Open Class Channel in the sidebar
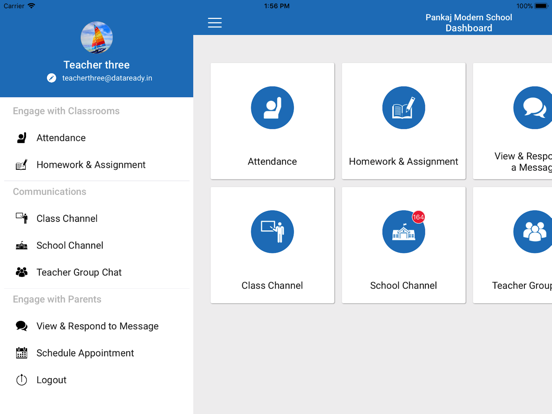This screenshot has height=414, width=552. pyautogui.click(x=67, y=219)
